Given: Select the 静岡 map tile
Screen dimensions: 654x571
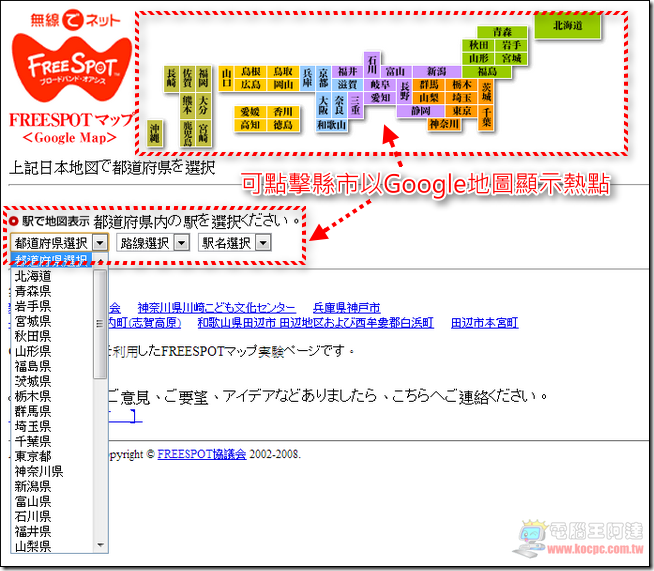Looking at the screenshot, I should (x=420, y=111).
